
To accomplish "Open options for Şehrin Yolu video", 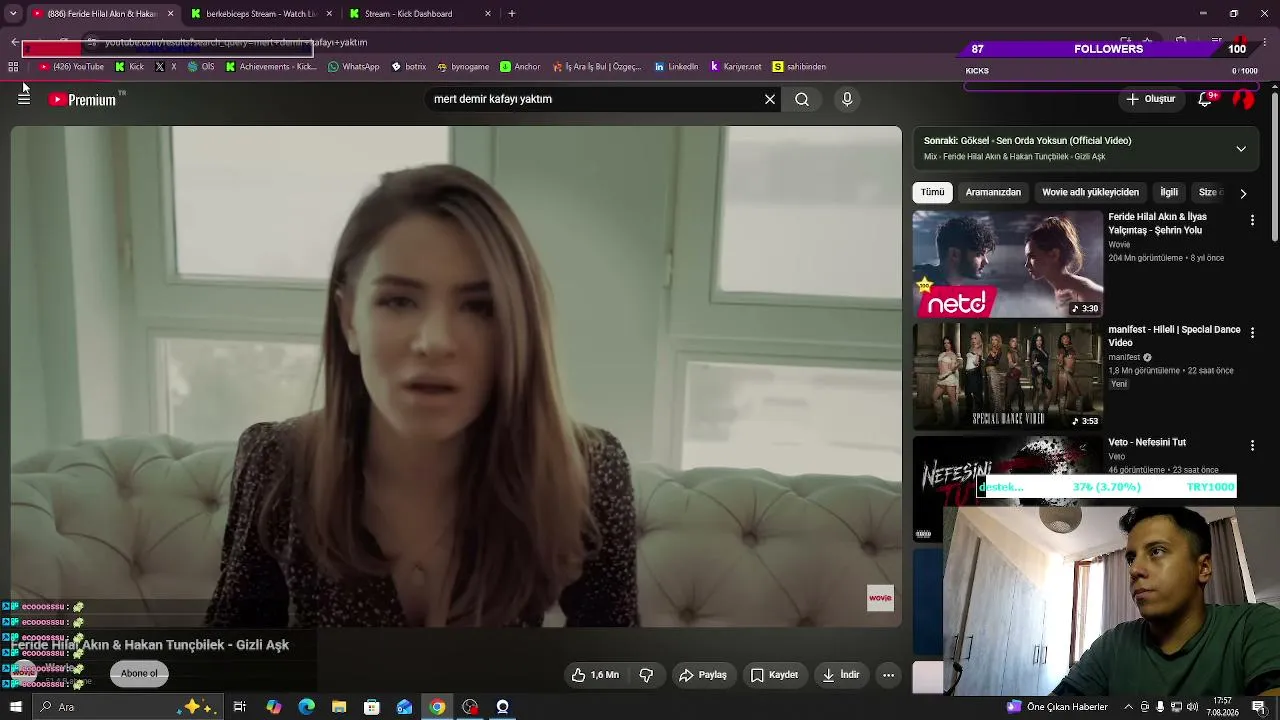I will click(x=1252, y=220).
